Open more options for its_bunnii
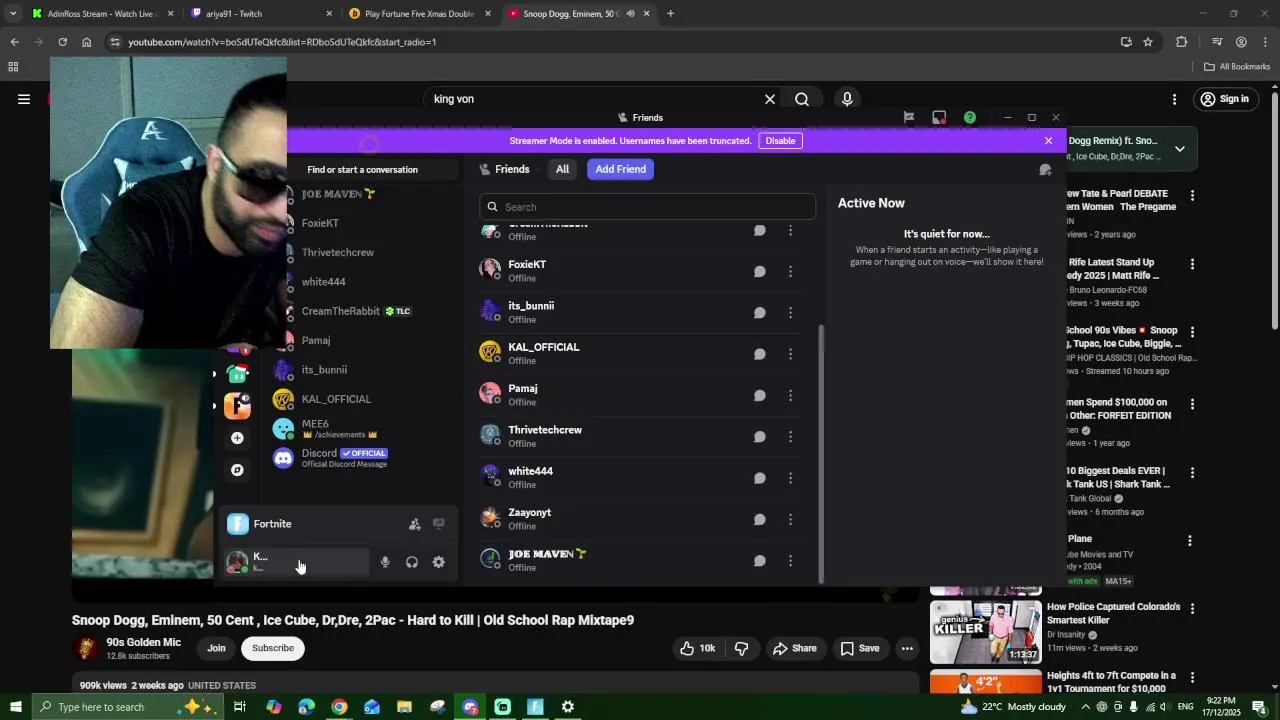1280x720 pixels. click(790, 312)
